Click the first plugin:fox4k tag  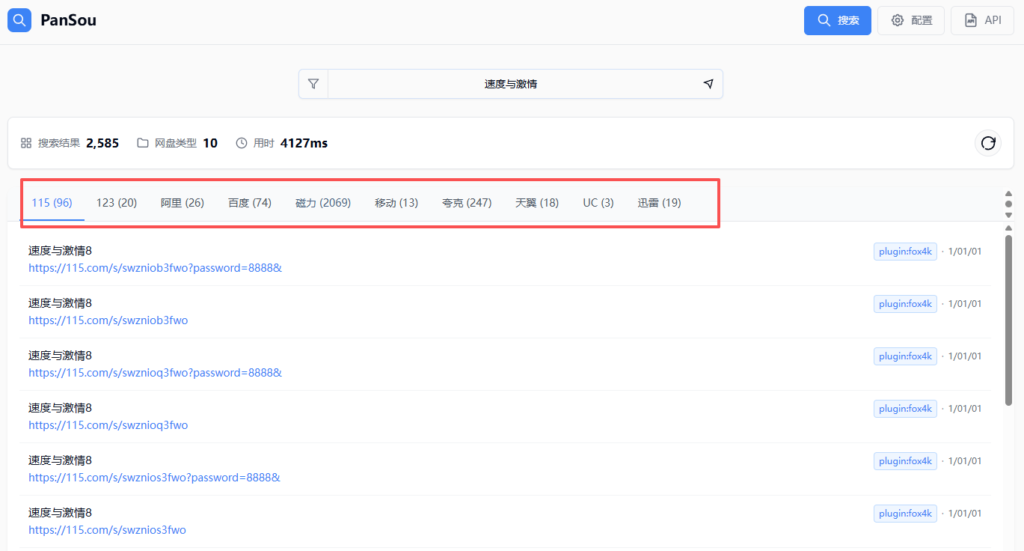pyautogui.click(x=904, y=251)
